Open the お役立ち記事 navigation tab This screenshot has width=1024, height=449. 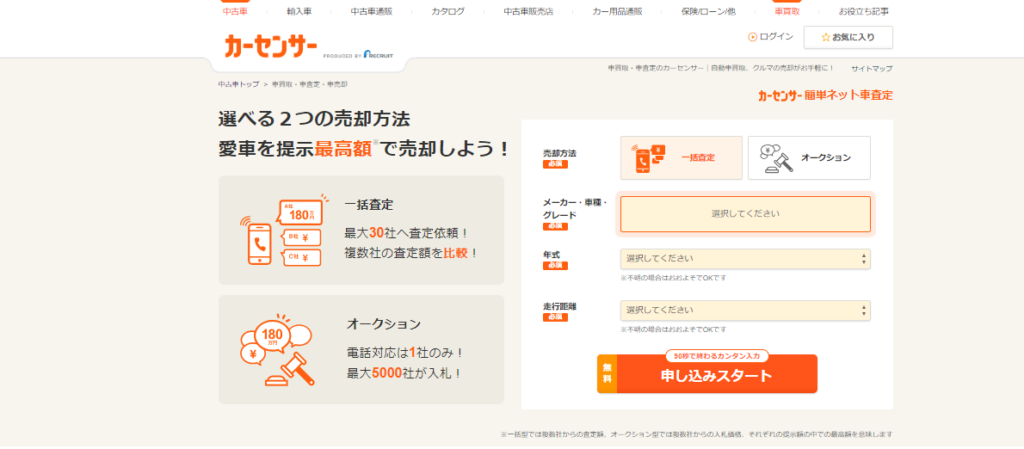click(863, 11)
